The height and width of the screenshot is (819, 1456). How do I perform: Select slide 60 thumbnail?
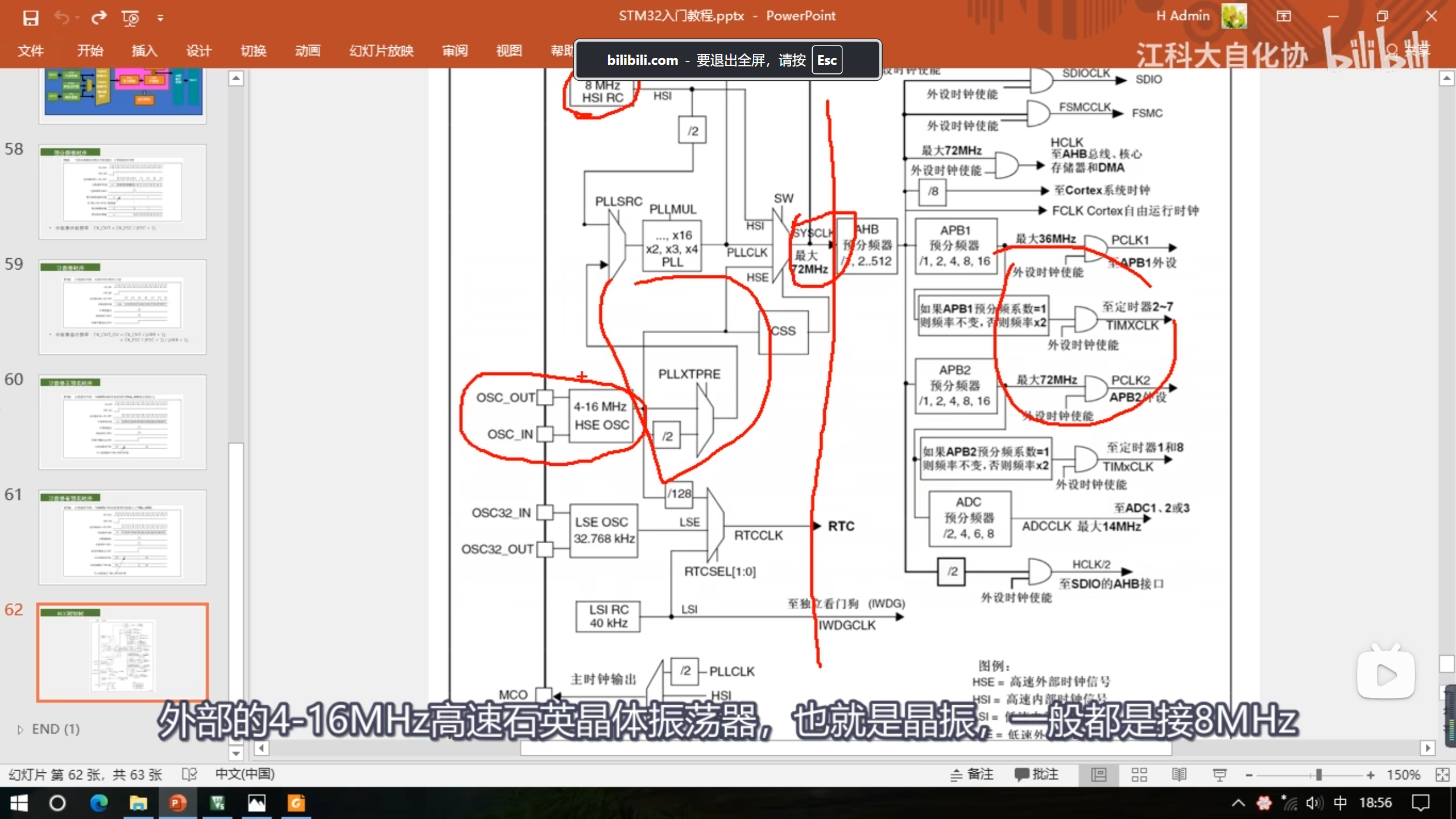tap(122, 422)
